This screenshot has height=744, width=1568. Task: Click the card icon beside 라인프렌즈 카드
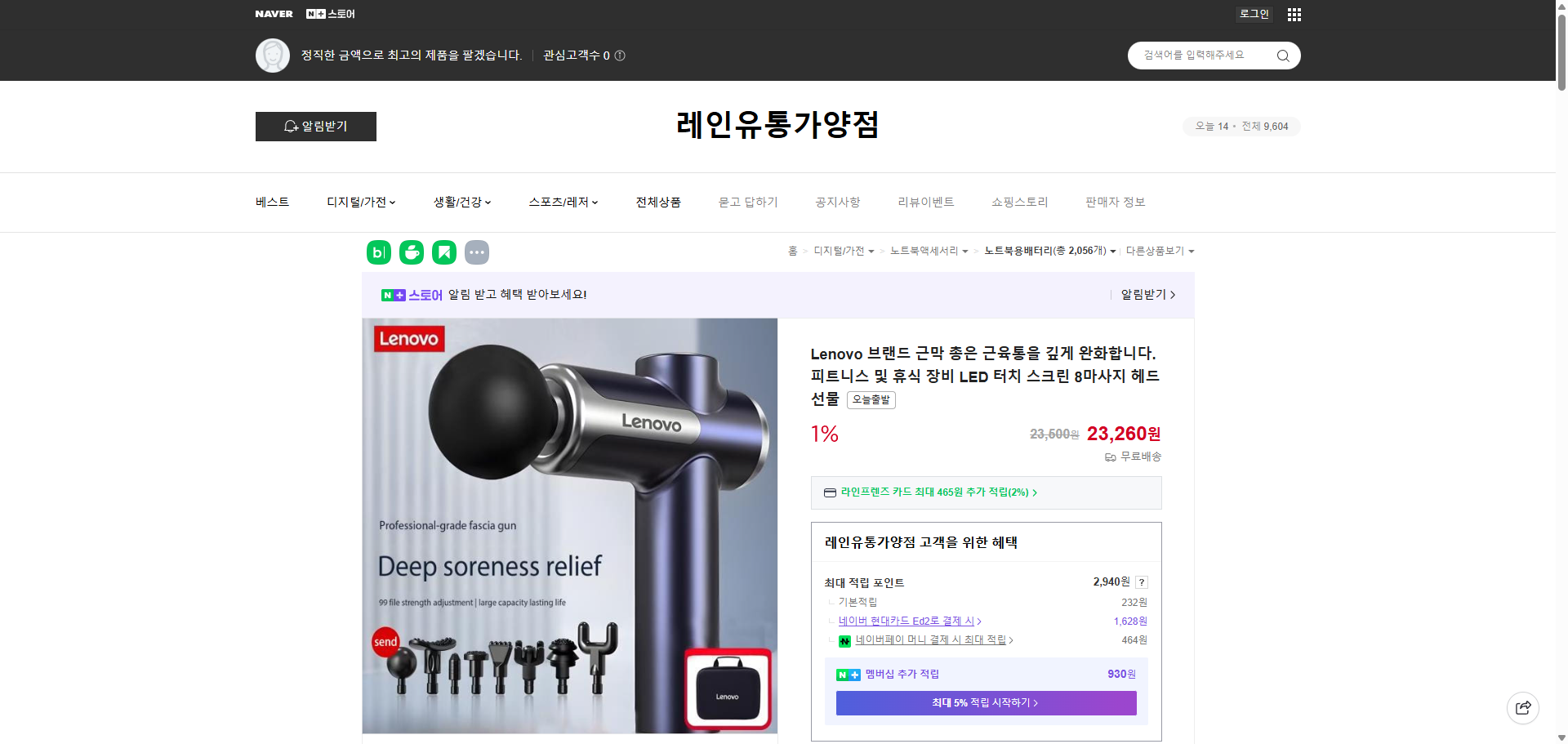pos(830,492)
